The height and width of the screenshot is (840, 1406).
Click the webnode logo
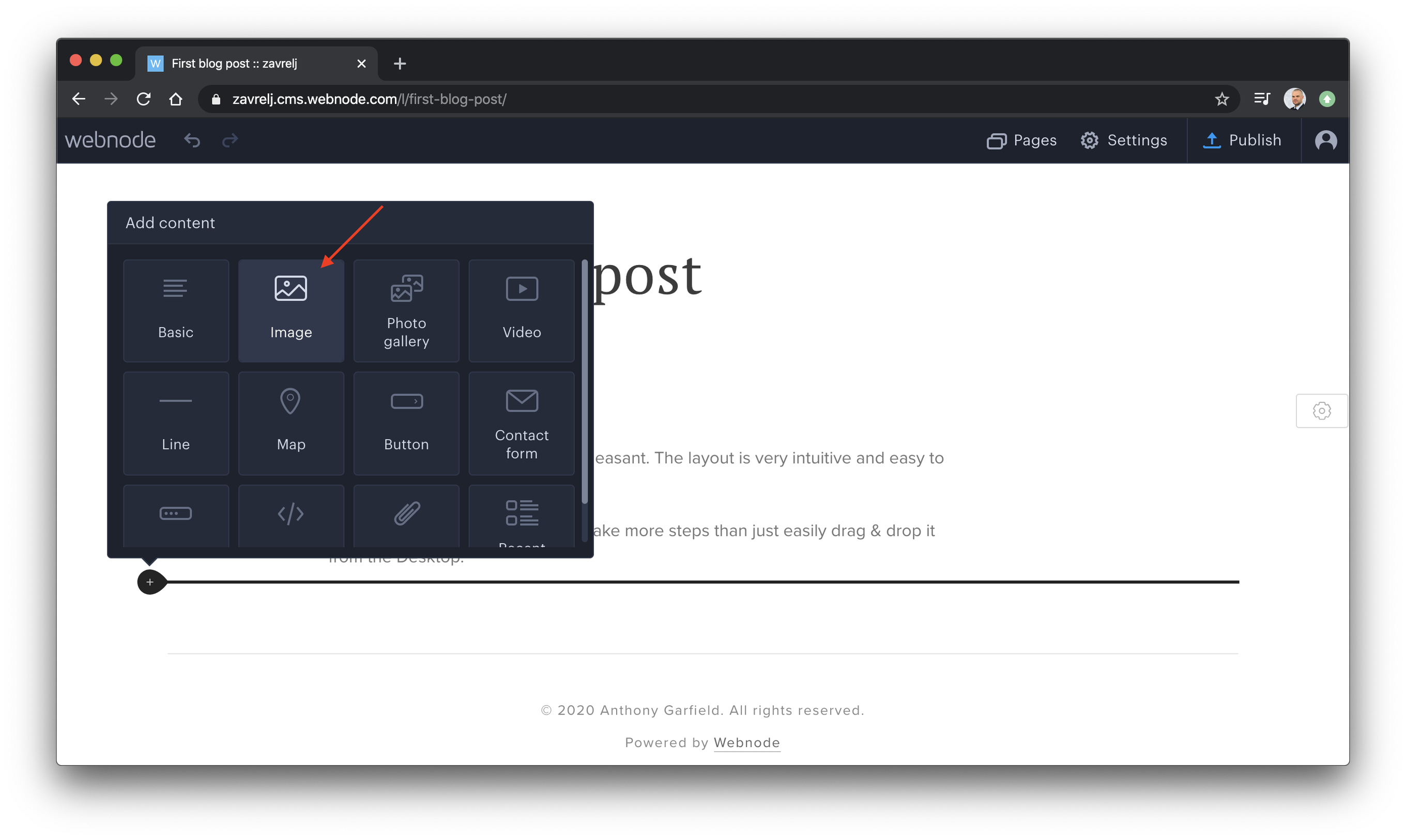click(x=111, y=140)
